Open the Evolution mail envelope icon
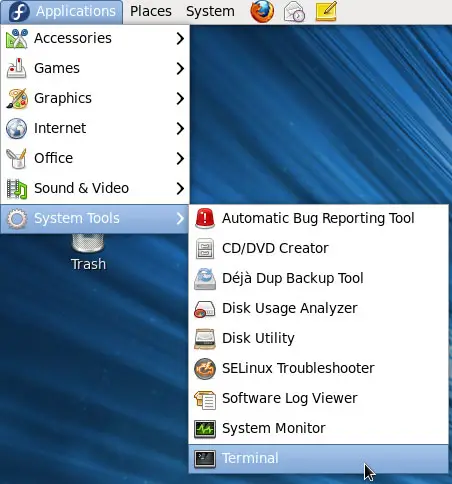 tap(294, 12)
